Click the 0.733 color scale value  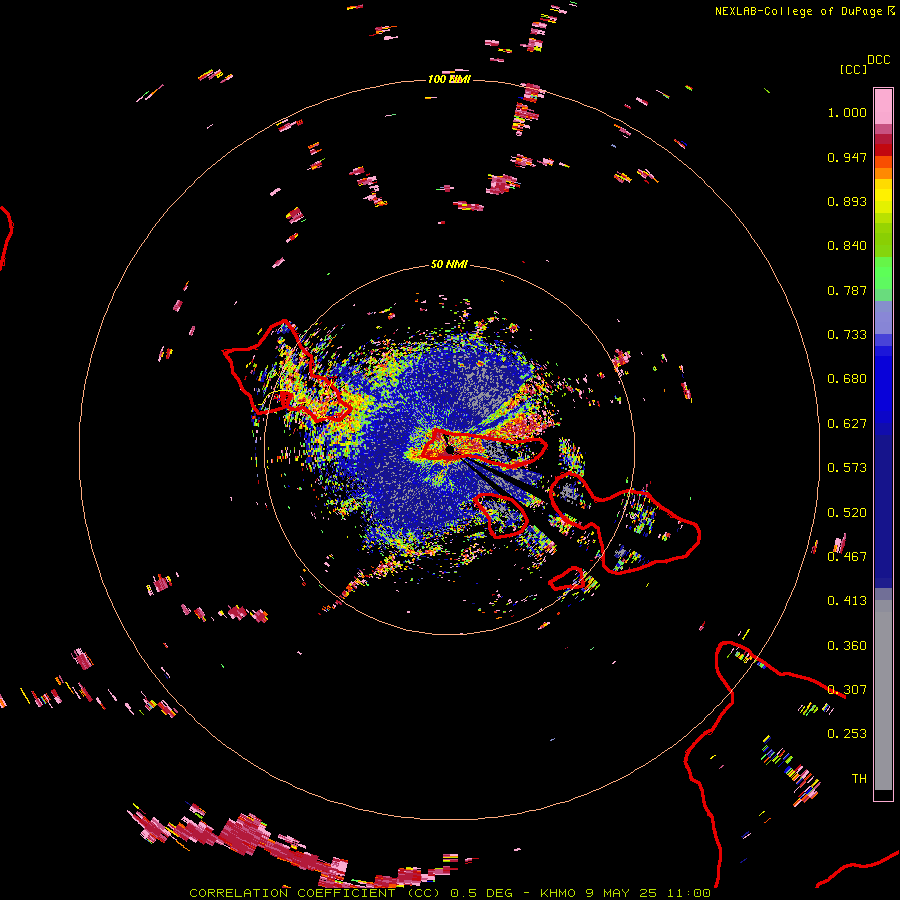point(847,335)
